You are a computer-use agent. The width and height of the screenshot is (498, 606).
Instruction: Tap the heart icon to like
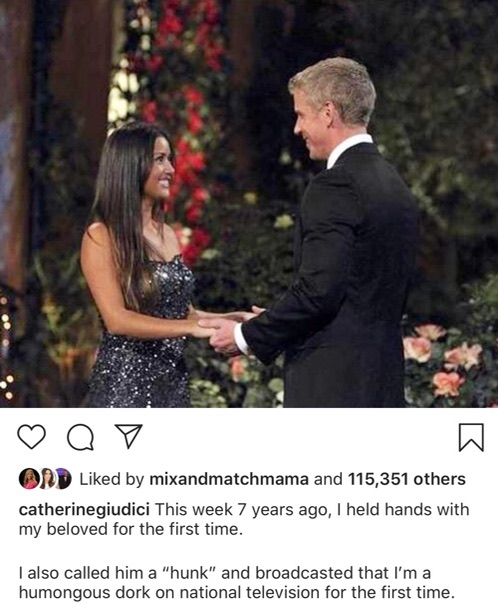(32, 437)
